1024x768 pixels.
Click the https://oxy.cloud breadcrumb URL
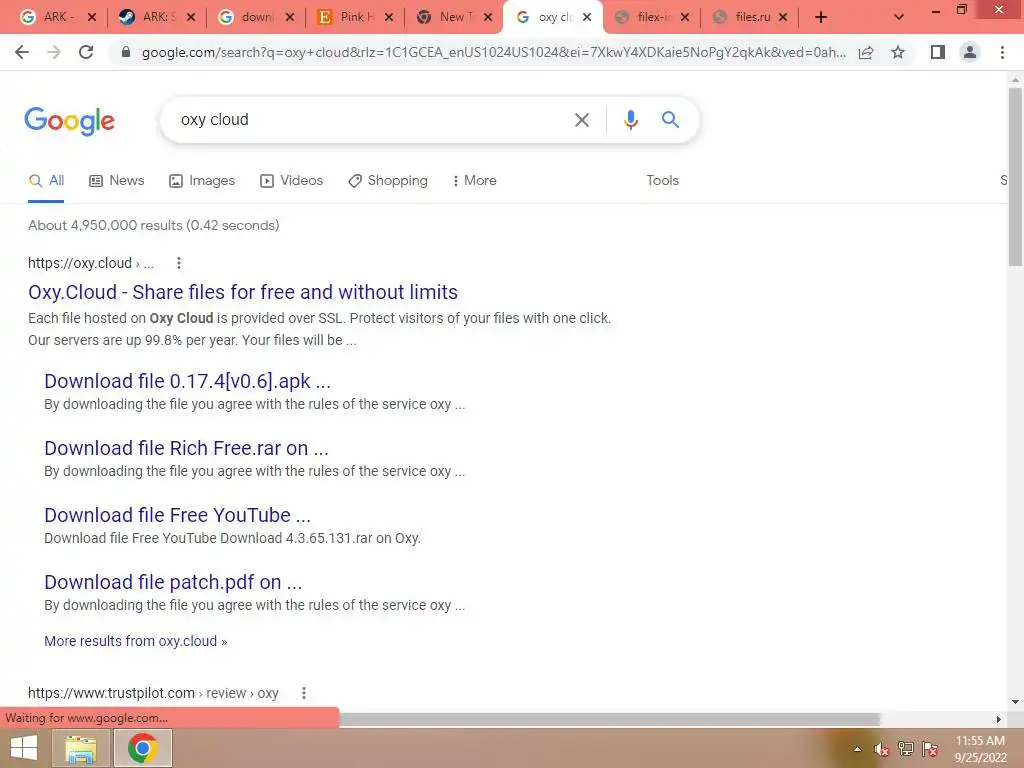(91, 263)
